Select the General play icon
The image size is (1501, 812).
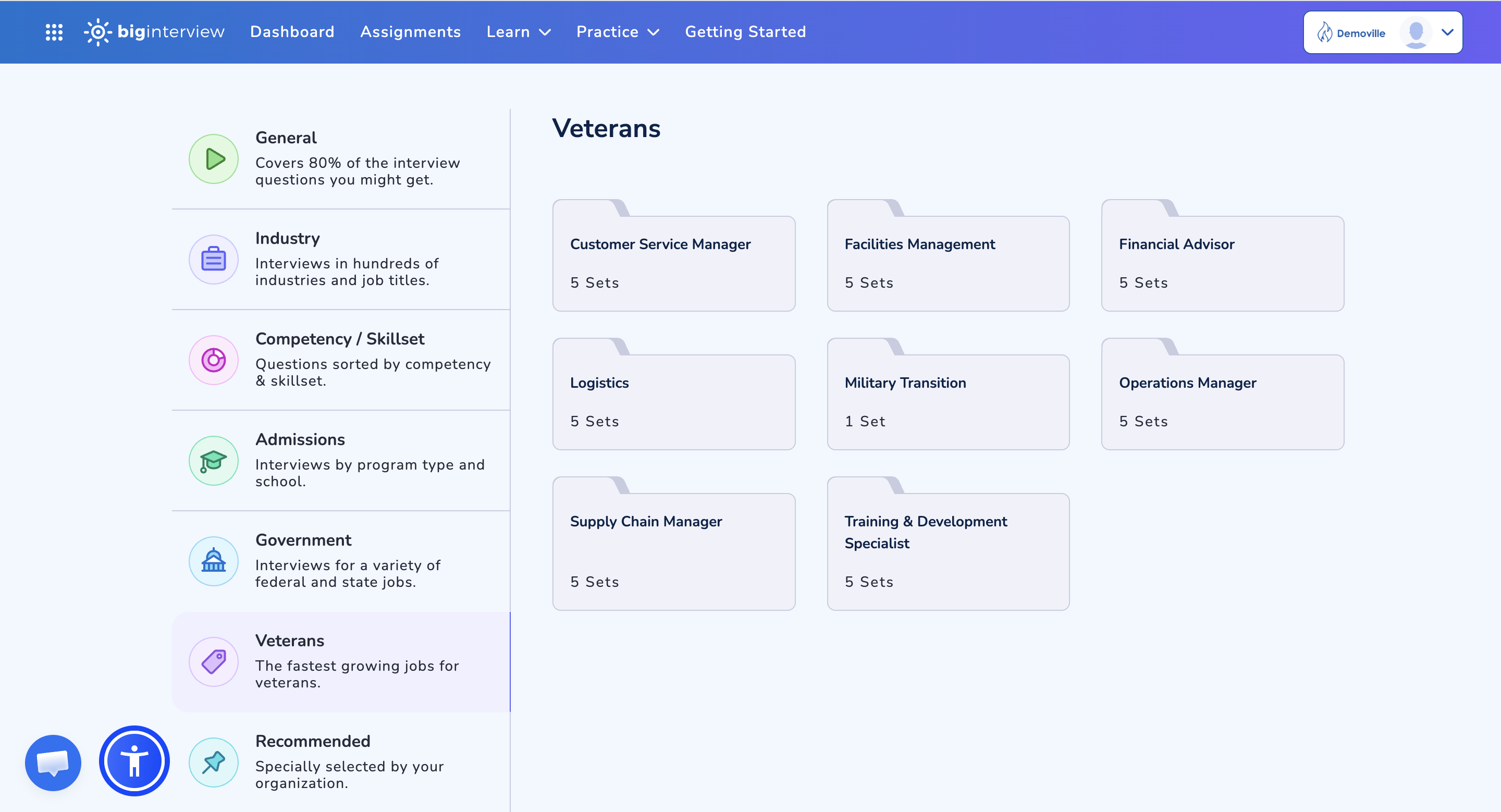pos(213,158)
